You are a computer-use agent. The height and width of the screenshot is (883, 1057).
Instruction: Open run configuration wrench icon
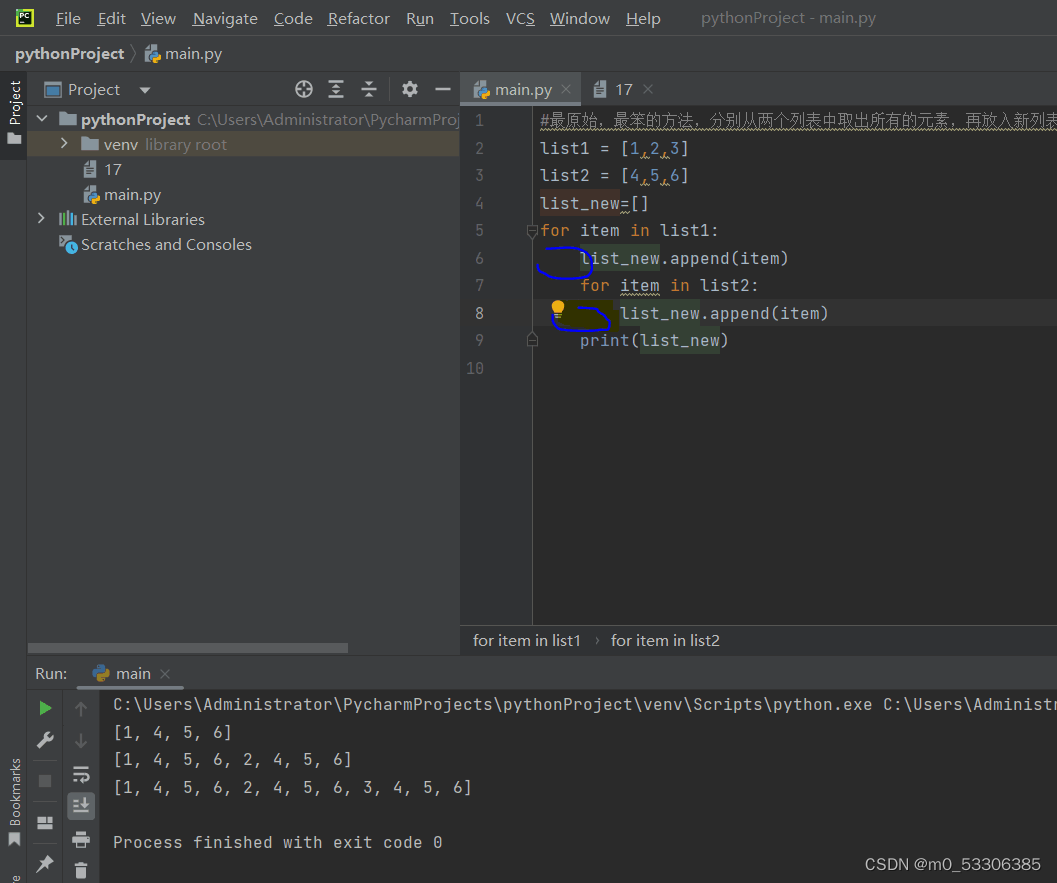coord(45,740)
